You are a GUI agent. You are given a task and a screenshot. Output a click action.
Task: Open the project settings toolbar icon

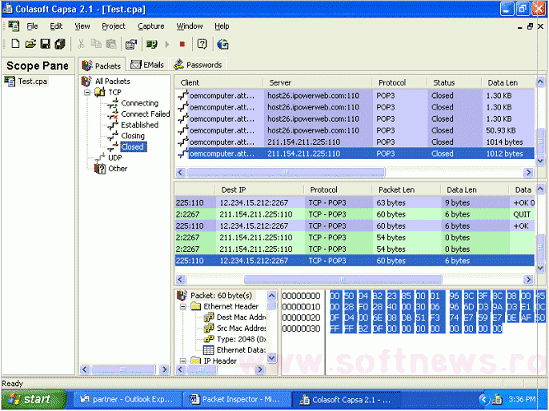point(131,44)
